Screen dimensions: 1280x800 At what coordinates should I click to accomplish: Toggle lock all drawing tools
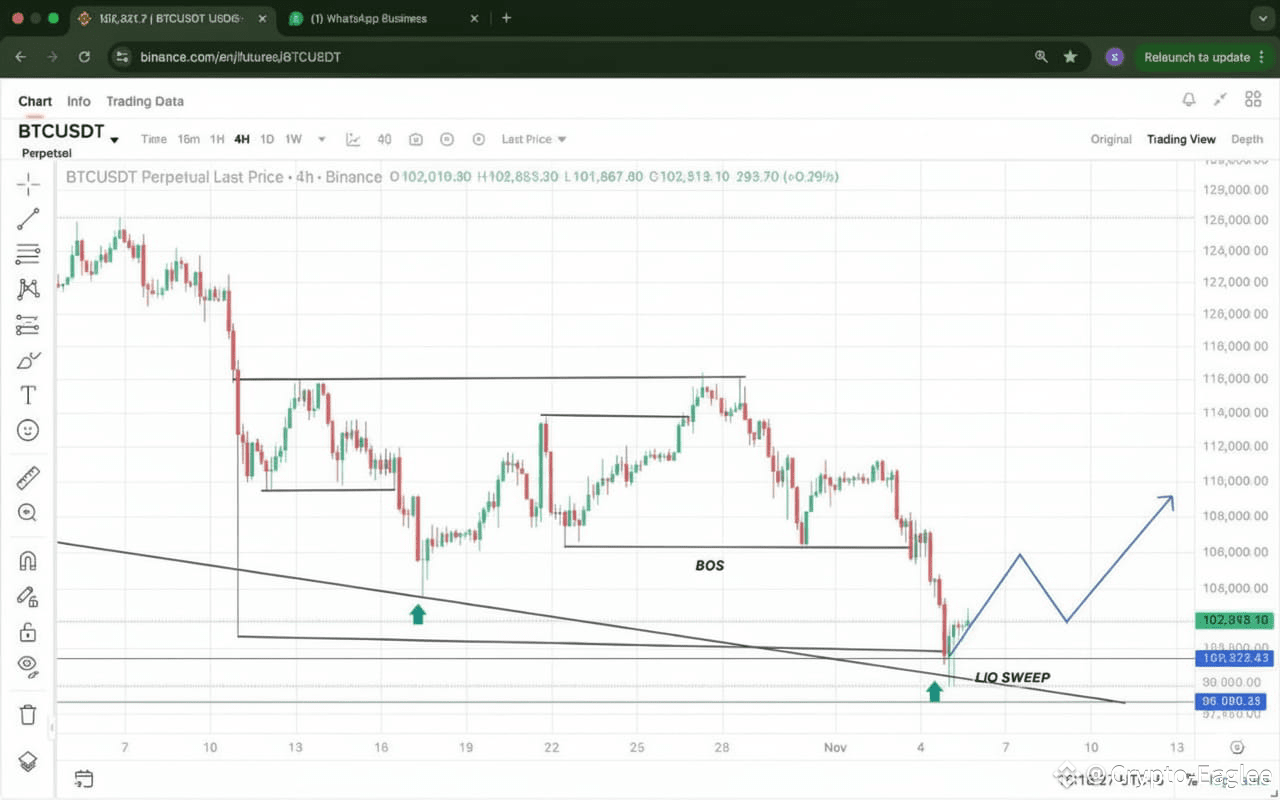coord(28,632)
